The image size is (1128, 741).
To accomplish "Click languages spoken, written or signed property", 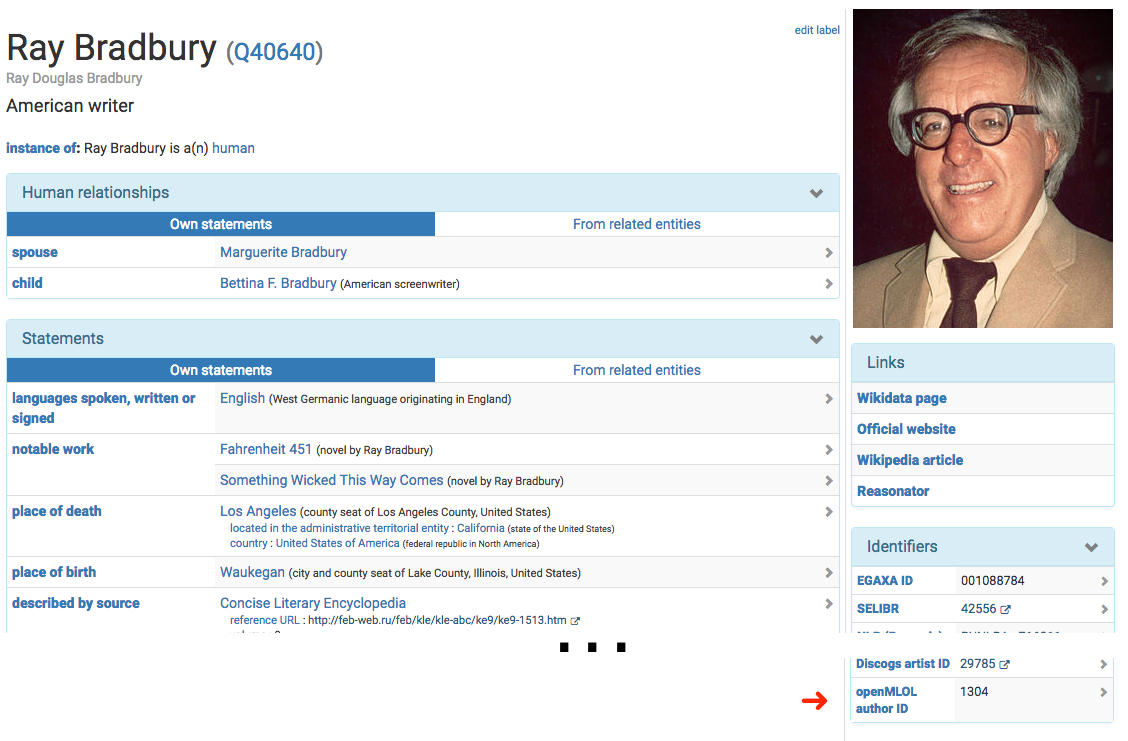I will point(104,408).
